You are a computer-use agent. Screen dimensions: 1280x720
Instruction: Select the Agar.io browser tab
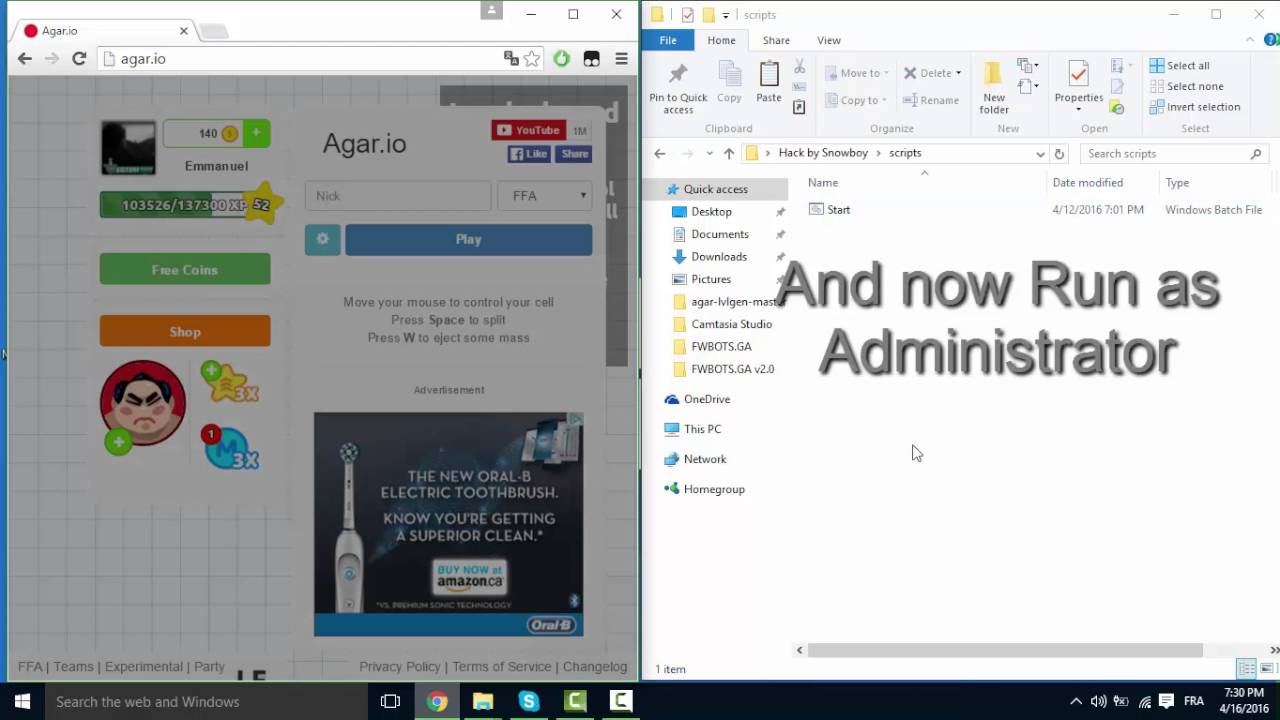104,31
